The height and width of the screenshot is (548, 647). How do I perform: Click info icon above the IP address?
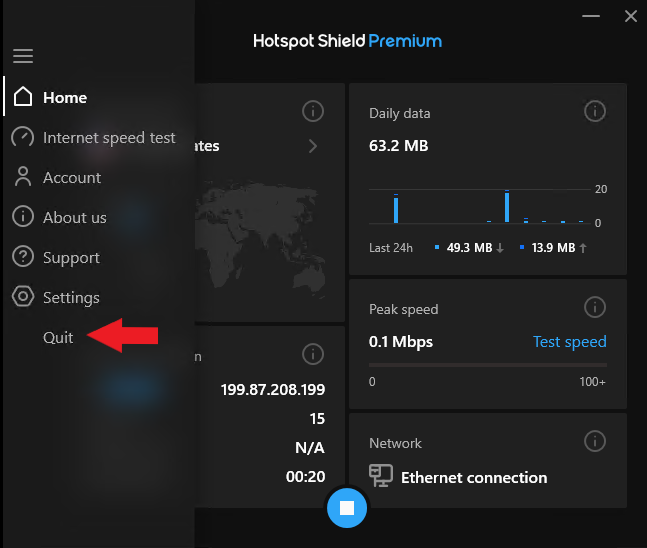coord(313,354)
